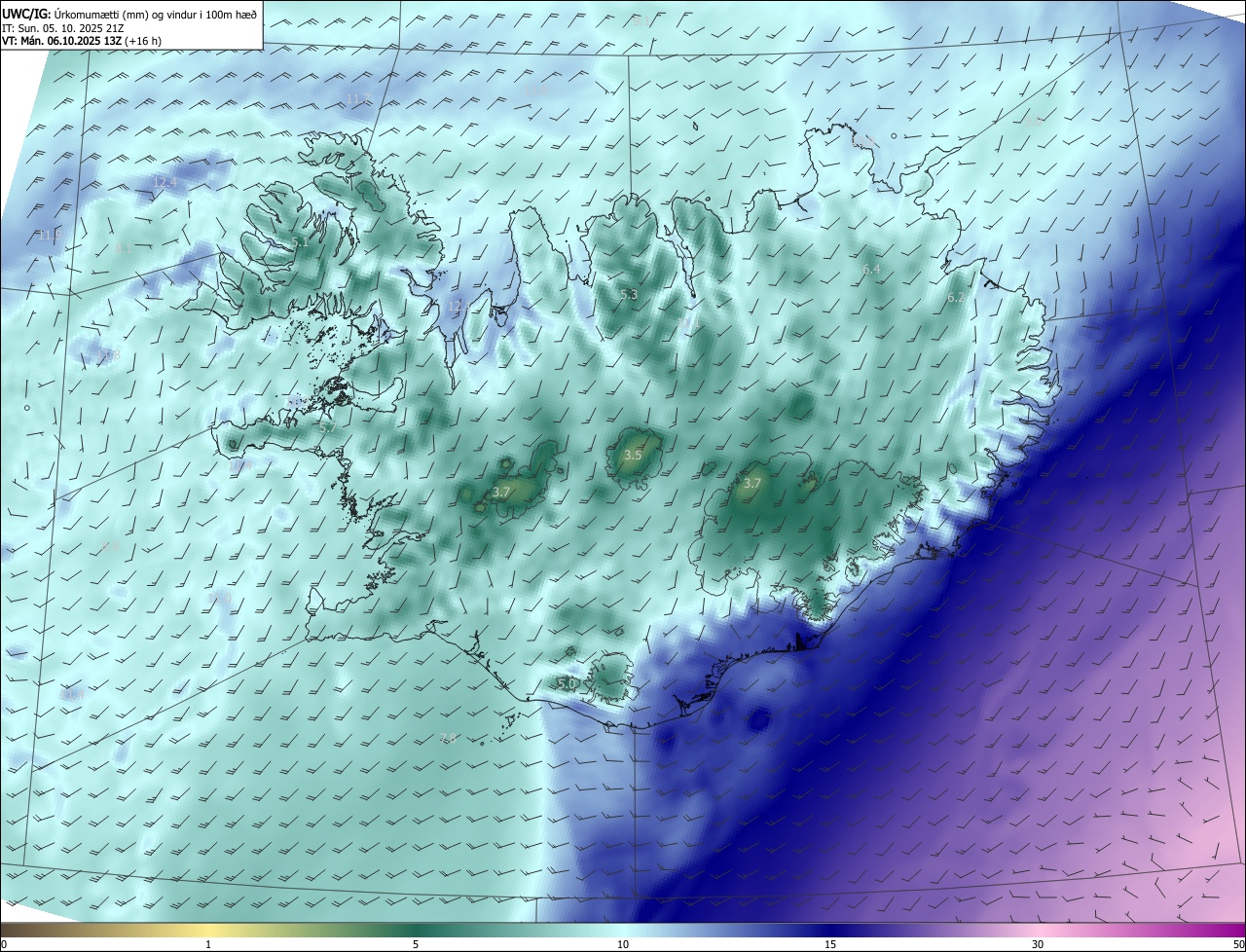The width and height of the screenshot is (1246, 952).
Task: Click the 5.1 label on the Westfjords
Action: [x=300, y=241]
